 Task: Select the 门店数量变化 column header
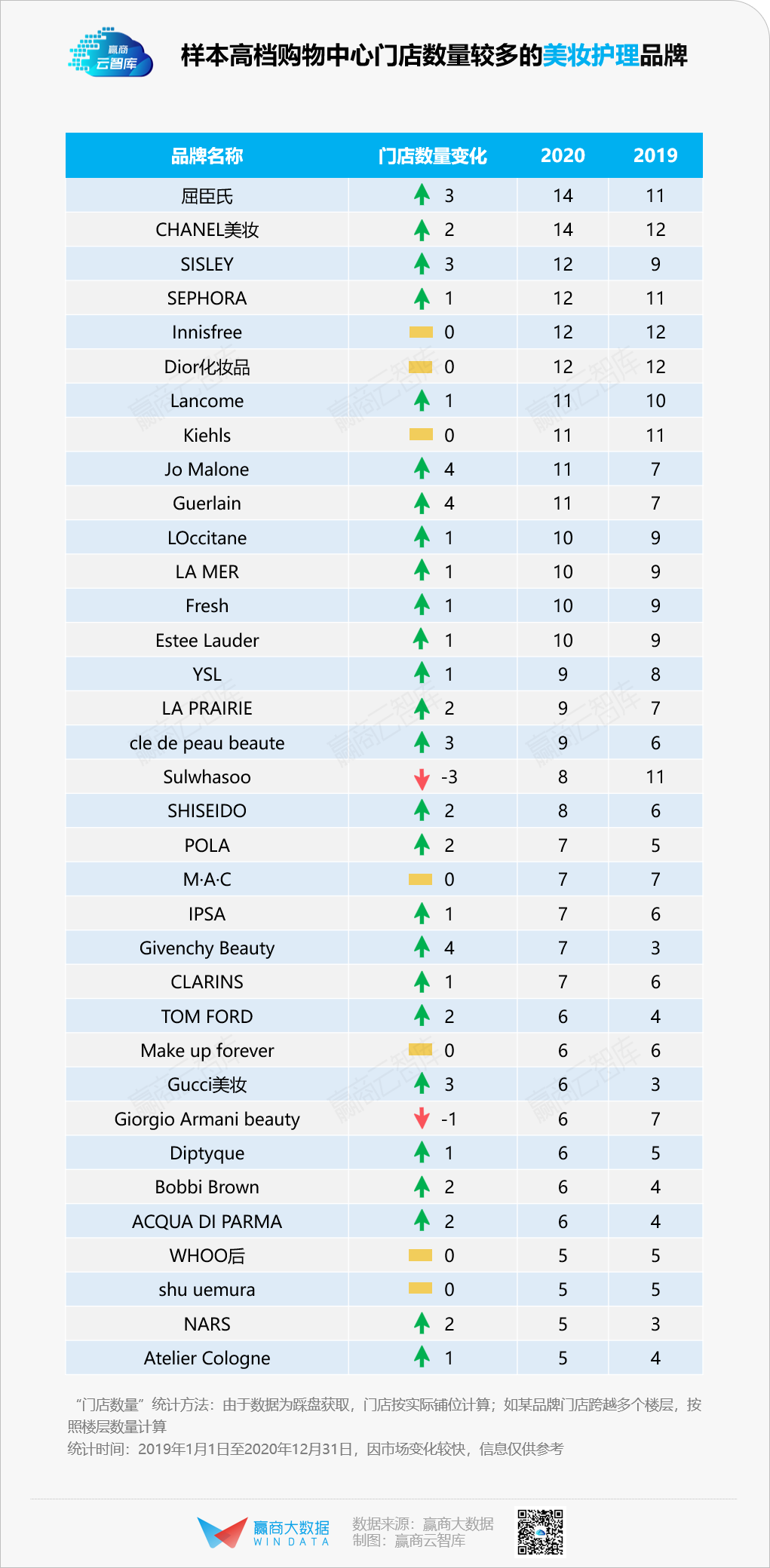coord(432,156)
